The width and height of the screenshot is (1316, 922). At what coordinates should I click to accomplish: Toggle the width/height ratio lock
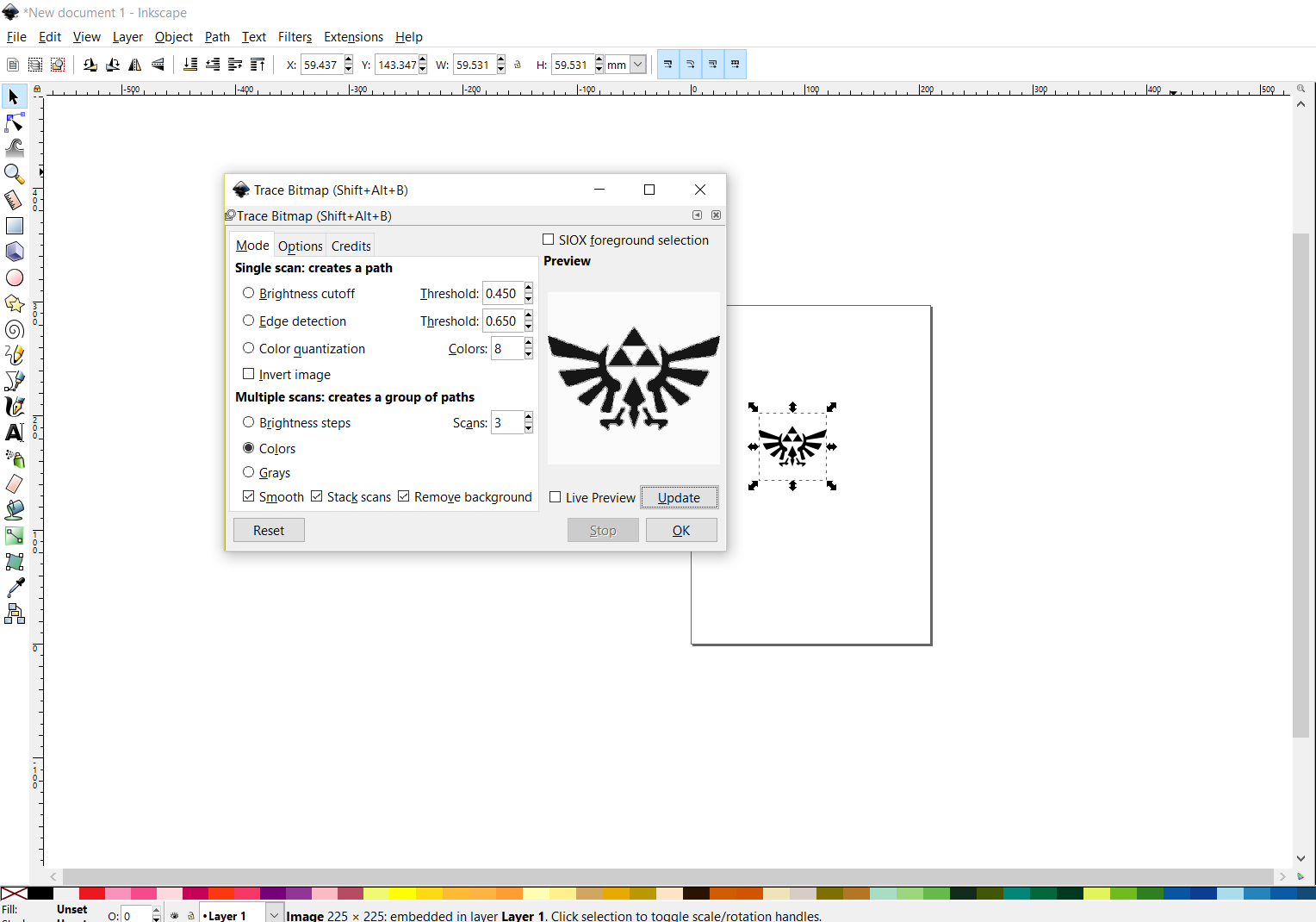518,65
